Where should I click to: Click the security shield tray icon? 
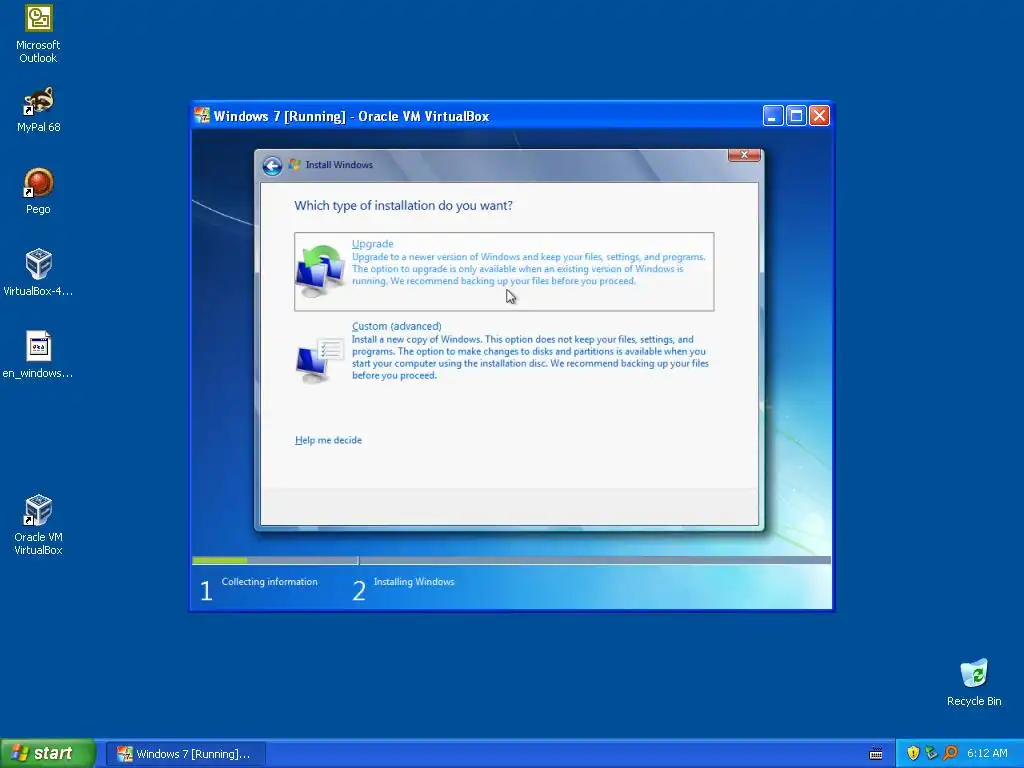tap(913, 753)
